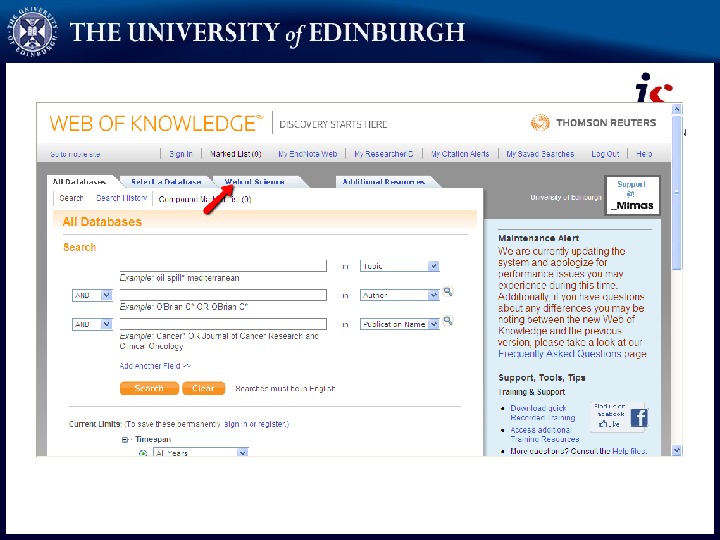Click the vertical scrollbar thumb

(x=676, y=193)
